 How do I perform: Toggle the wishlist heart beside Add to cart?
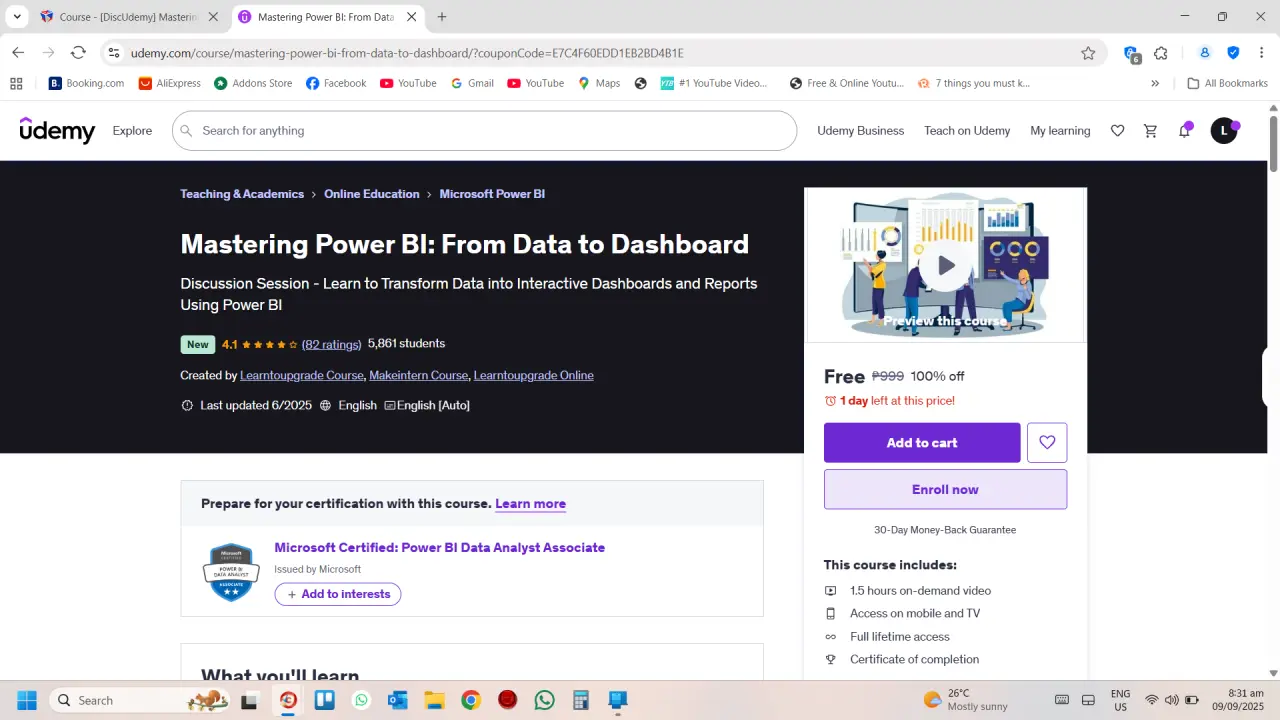tap(1047, 443)
